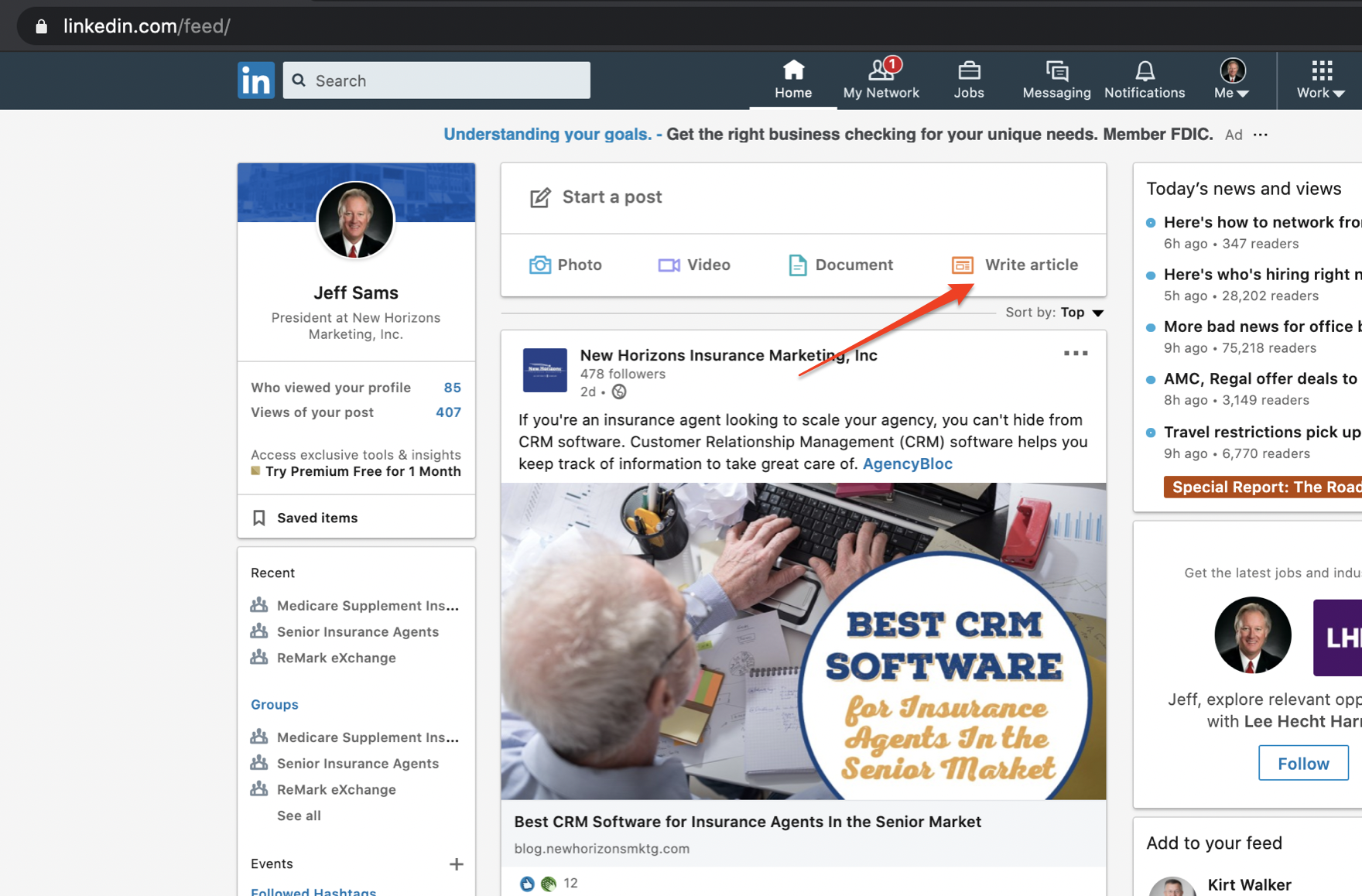This screenshot has width=1362, height=896.
Task: Click the post reactions count 12
Action: click(x=571, y=883)
